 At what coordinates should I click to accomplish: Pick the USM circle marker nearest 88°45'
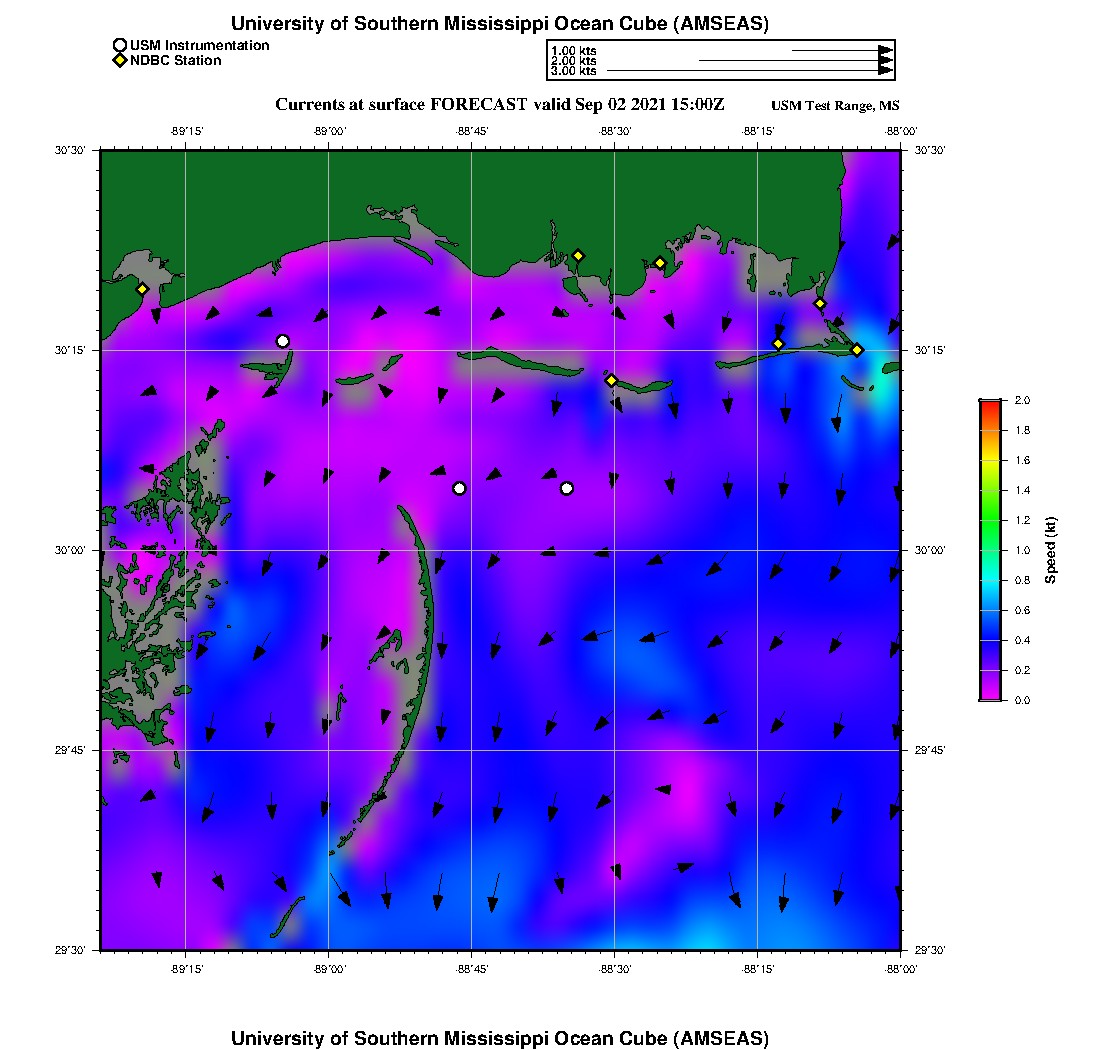click(x=459, y=488)
